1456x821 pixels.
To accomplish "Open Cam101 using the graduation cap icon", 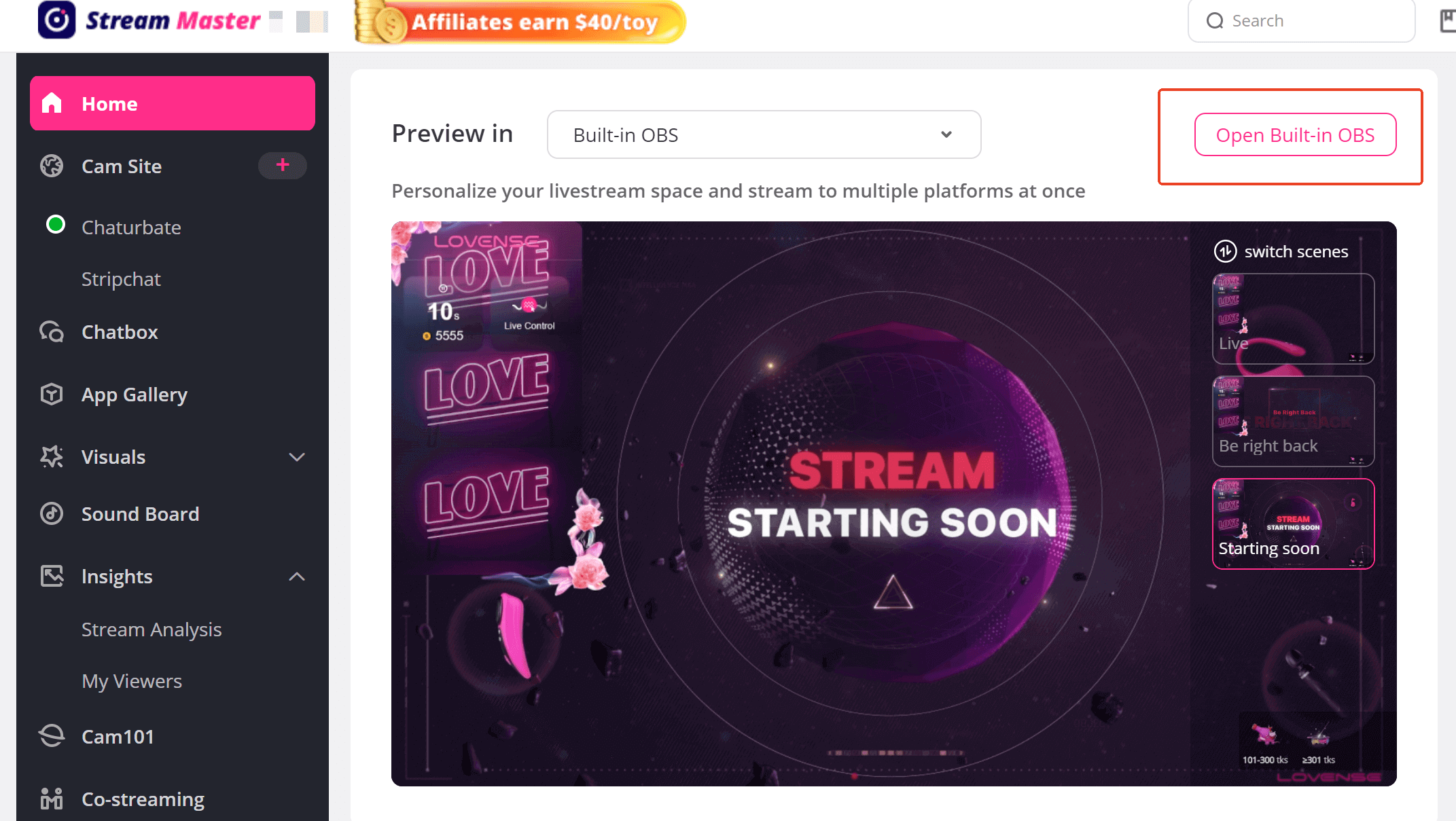I will pos(52,736).
